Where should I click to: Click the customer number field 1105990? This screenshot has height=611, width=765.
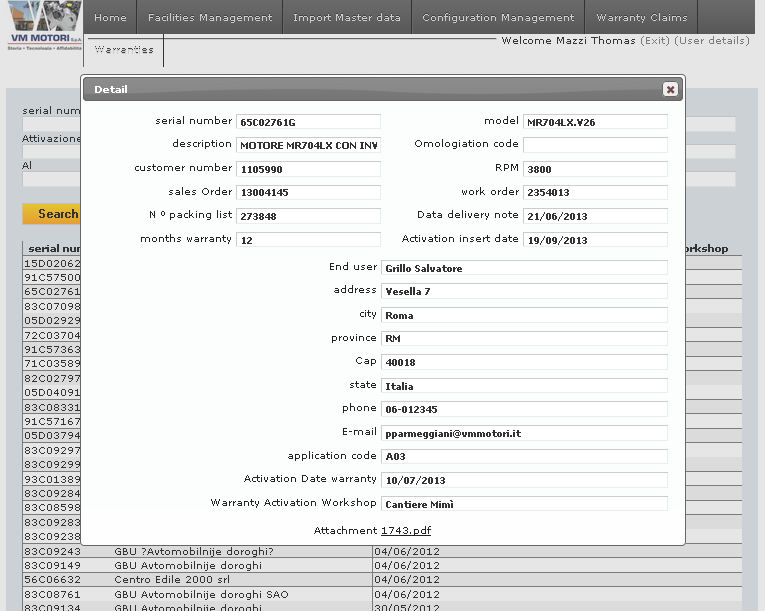tap(308, 169)
